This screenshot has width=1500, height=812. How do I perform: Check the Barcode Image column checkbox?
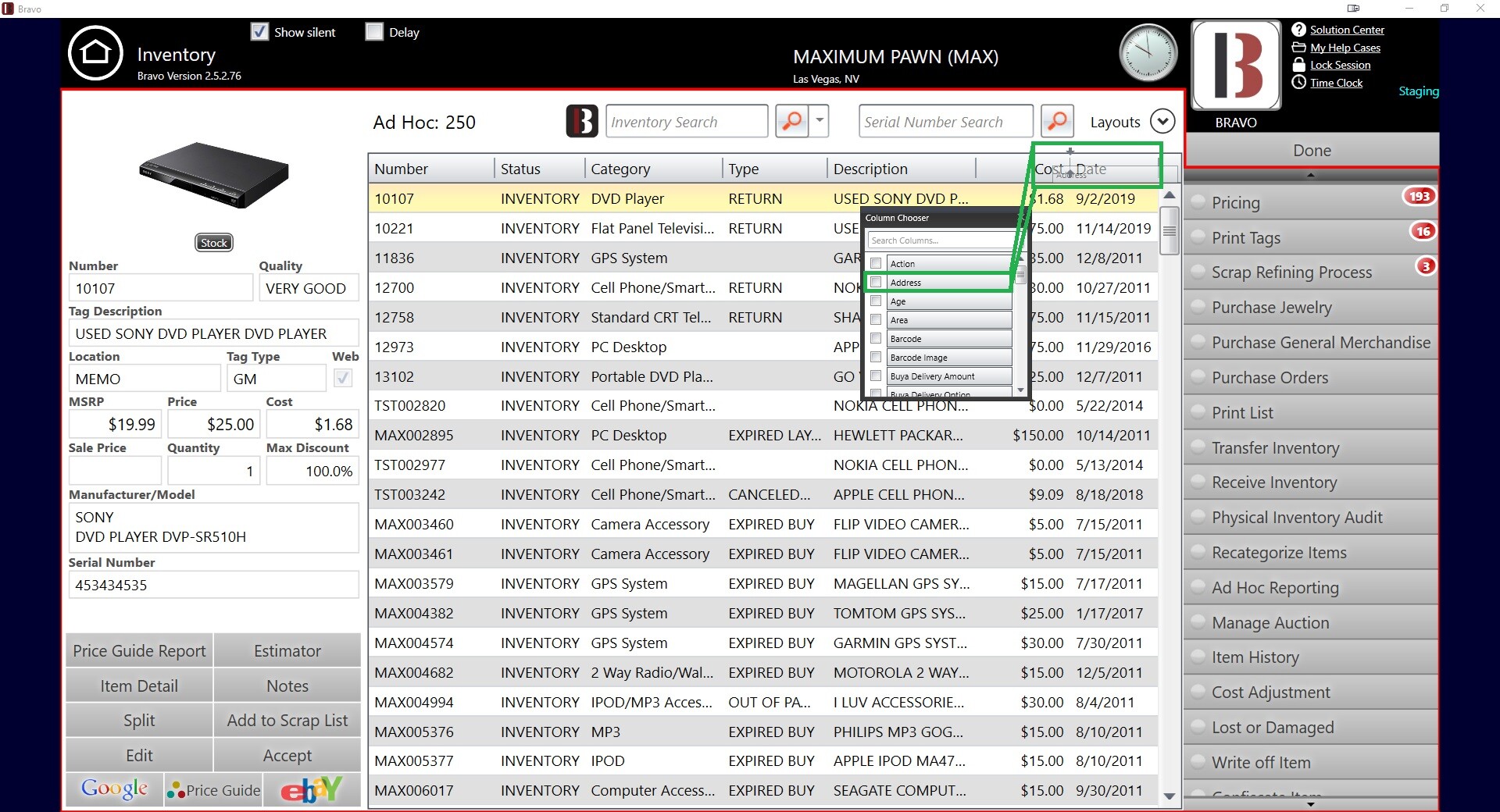(876, 358)
